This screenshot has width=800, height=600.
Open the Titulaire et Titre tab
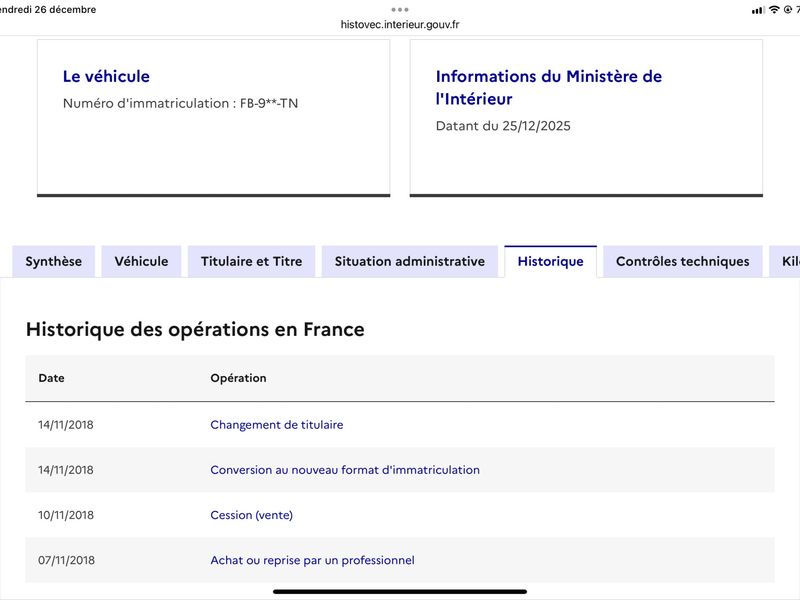[252, 261]
